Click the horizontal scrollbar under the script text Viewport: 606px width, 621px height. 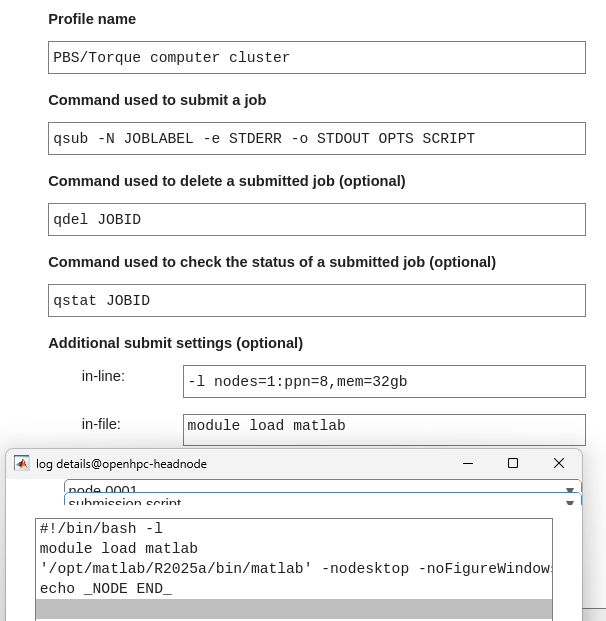pyautogui.click(x=293, y=609)
